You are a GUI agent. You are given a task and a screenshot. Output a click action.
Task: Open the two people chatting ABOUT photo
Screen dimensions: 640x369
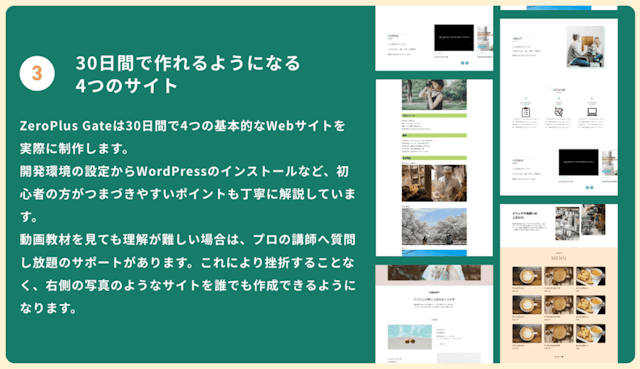585,47
